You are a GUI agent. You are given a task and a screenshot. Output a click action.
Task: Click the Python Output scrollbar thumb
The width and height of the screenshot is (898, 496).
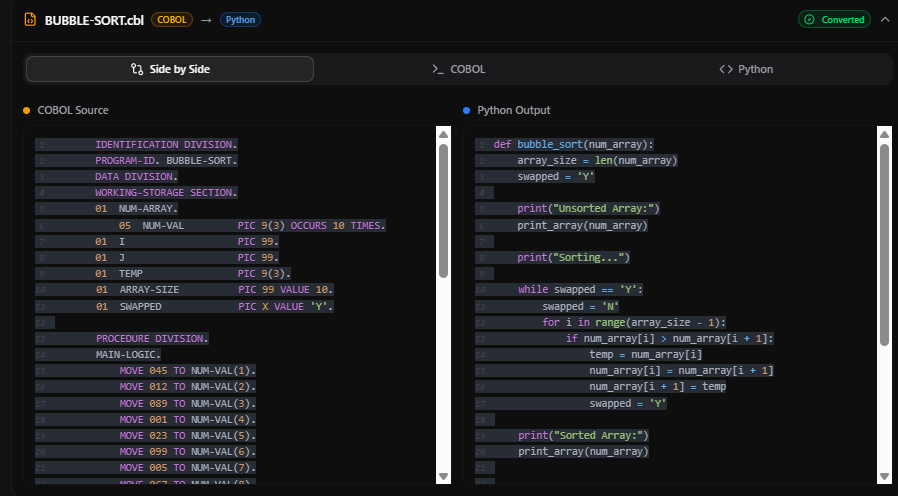point(884,245)
